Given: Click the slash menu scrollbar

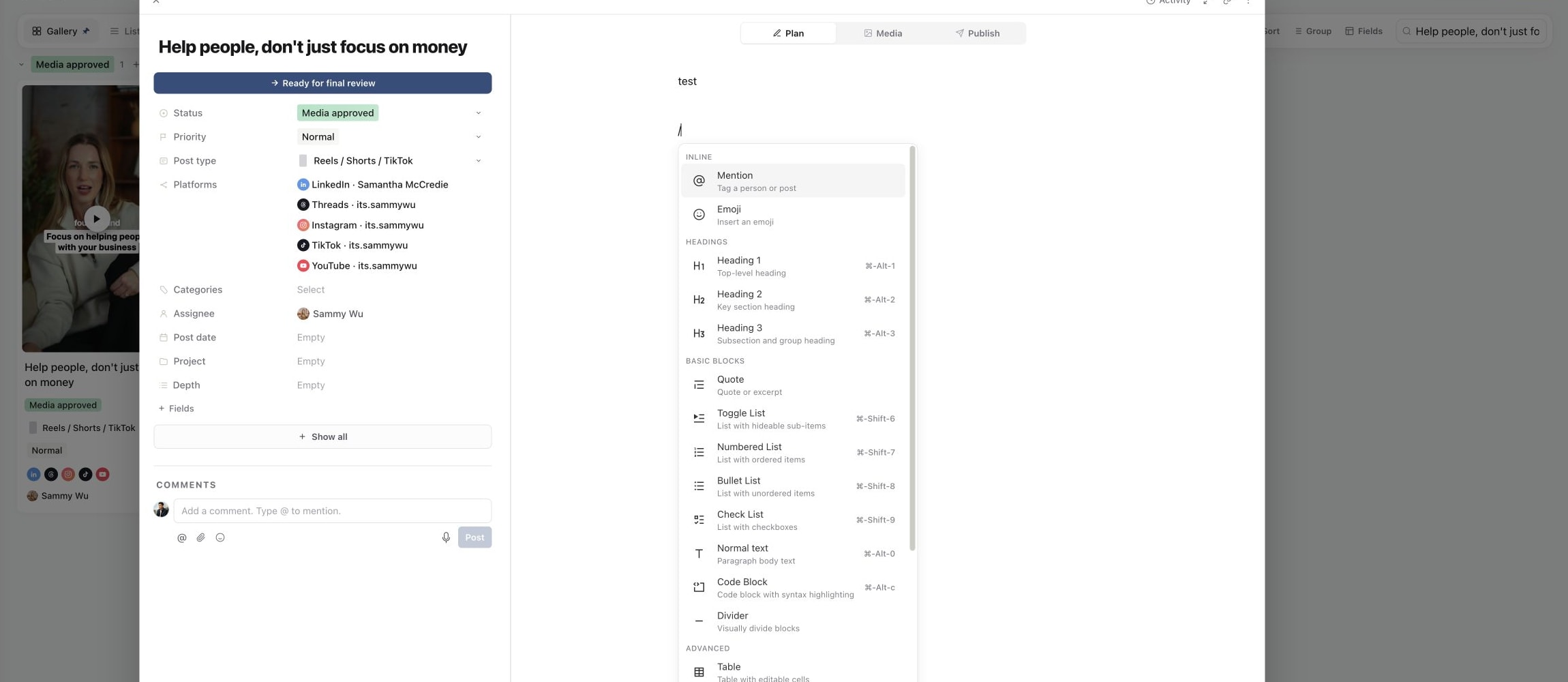Looking at the screenshot, I should click(912, 349).
